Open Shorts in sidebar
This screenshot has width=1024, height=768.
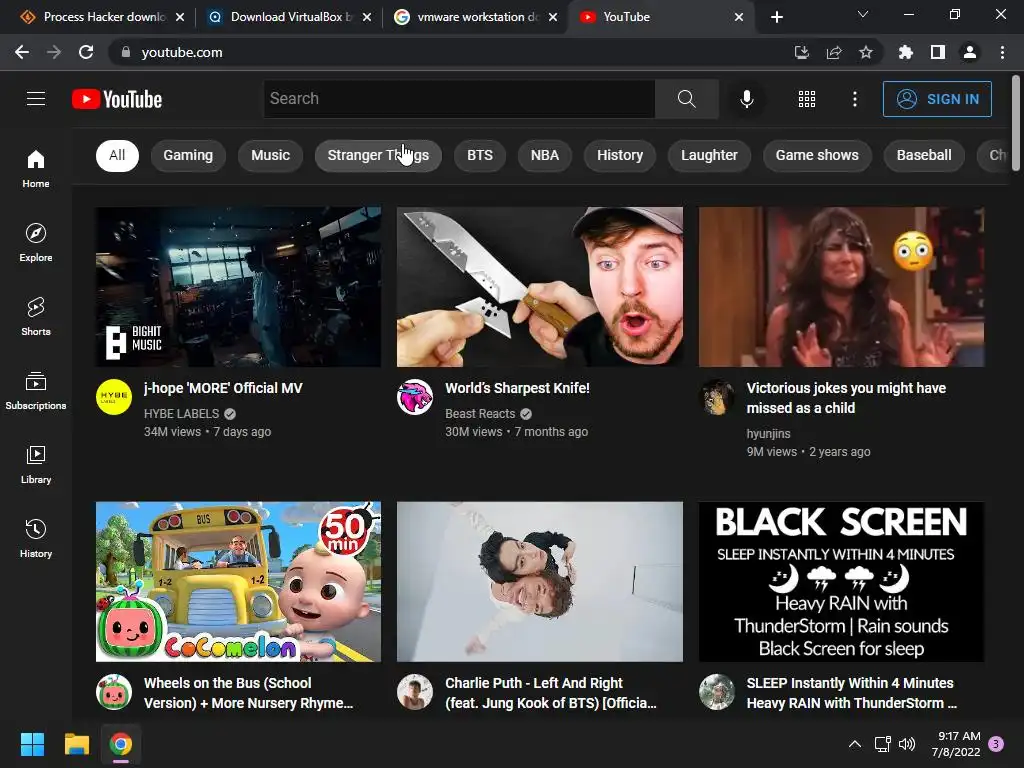[36, 316]
